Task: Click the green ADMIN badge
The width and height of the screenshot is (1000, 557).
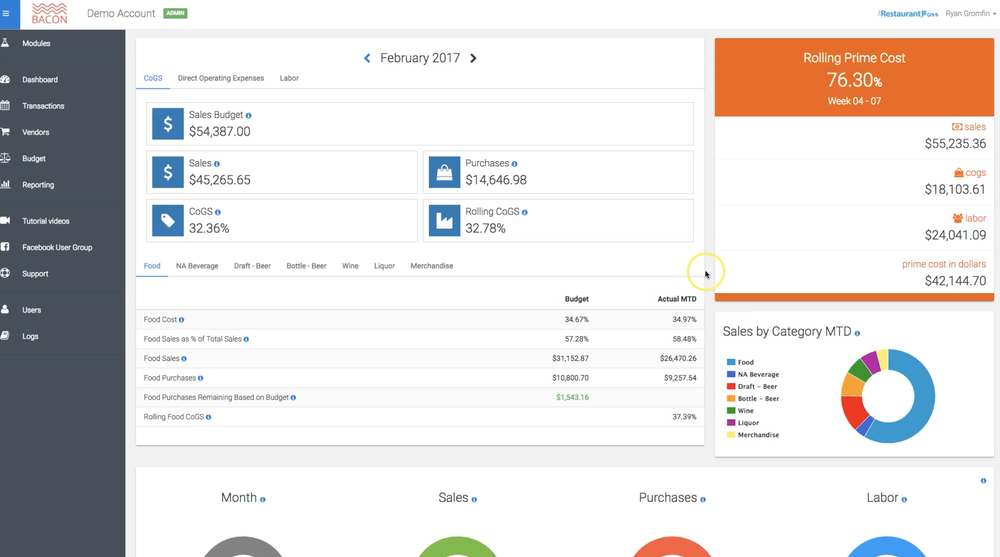Action: click(x=175, y=13)
